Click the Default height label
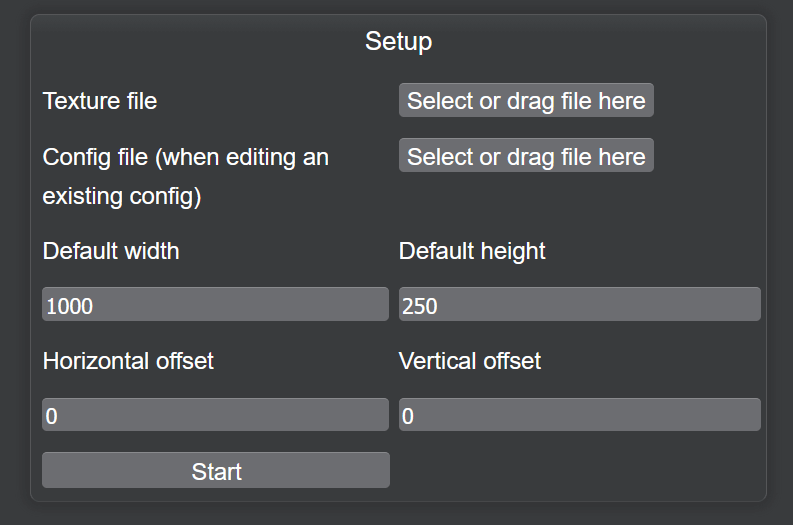This screenshot has height=525, width=793. 472,251
